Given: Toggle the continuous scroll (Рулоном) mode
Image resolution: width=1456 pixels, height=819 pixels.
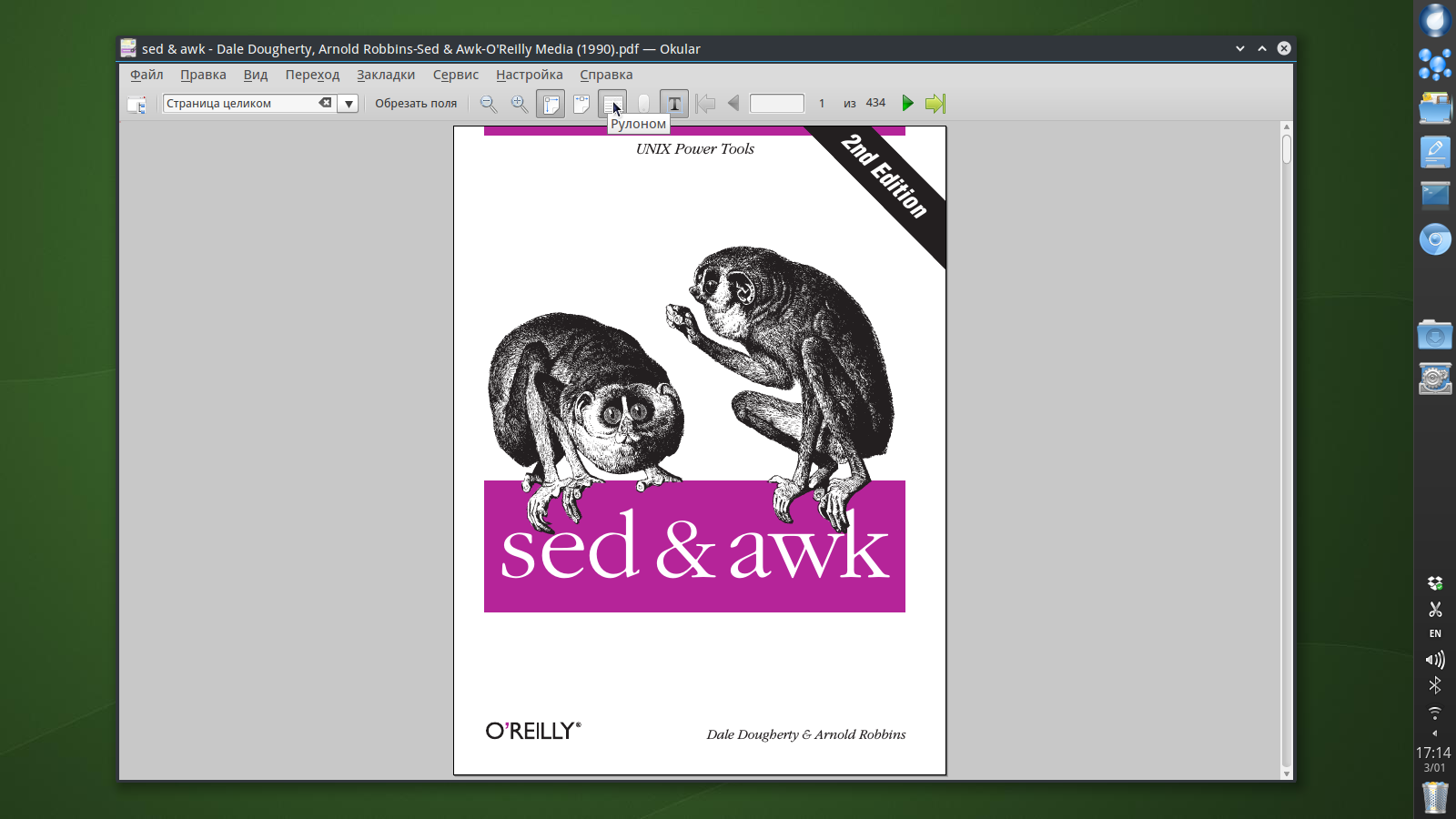Looking at the screenshot, I should click(x=612, y=104).
